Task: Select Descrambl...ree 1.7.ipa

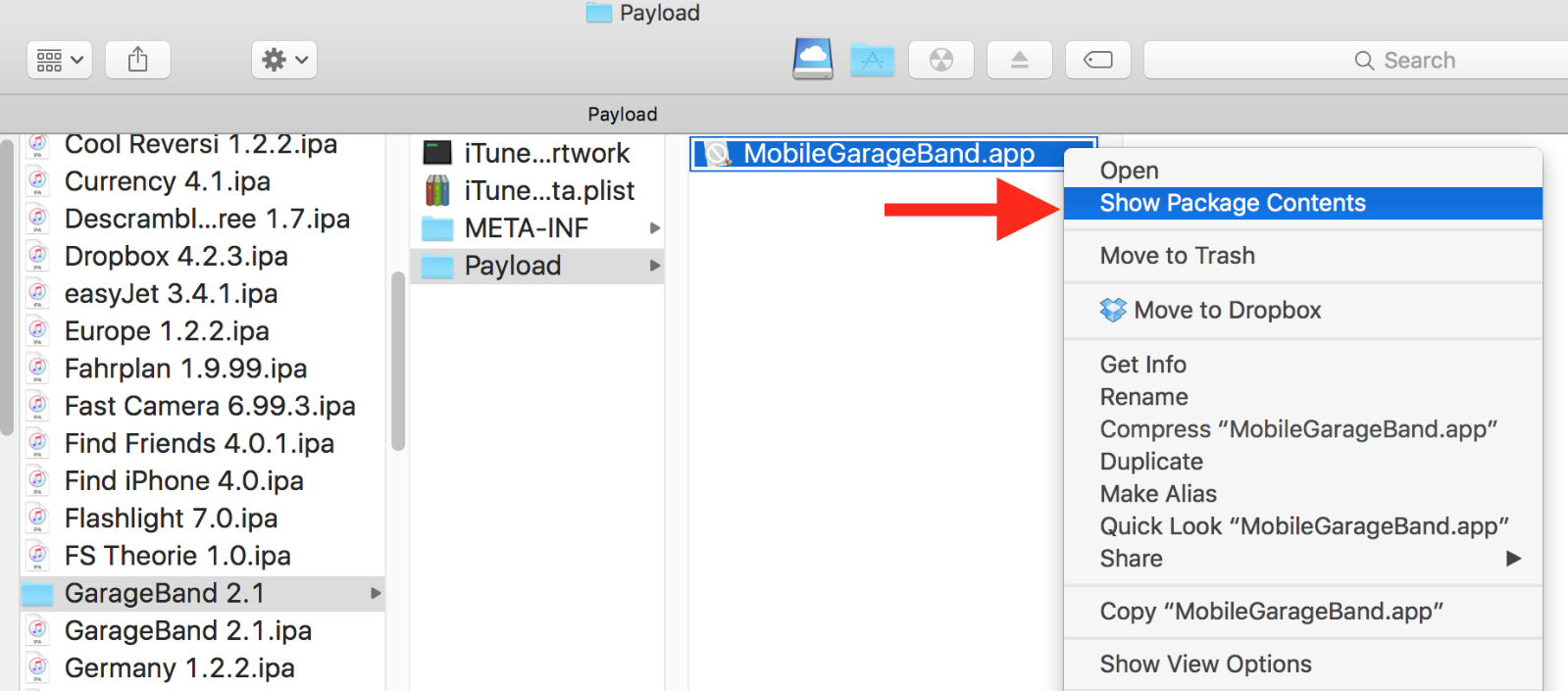Action: [202, 219]
